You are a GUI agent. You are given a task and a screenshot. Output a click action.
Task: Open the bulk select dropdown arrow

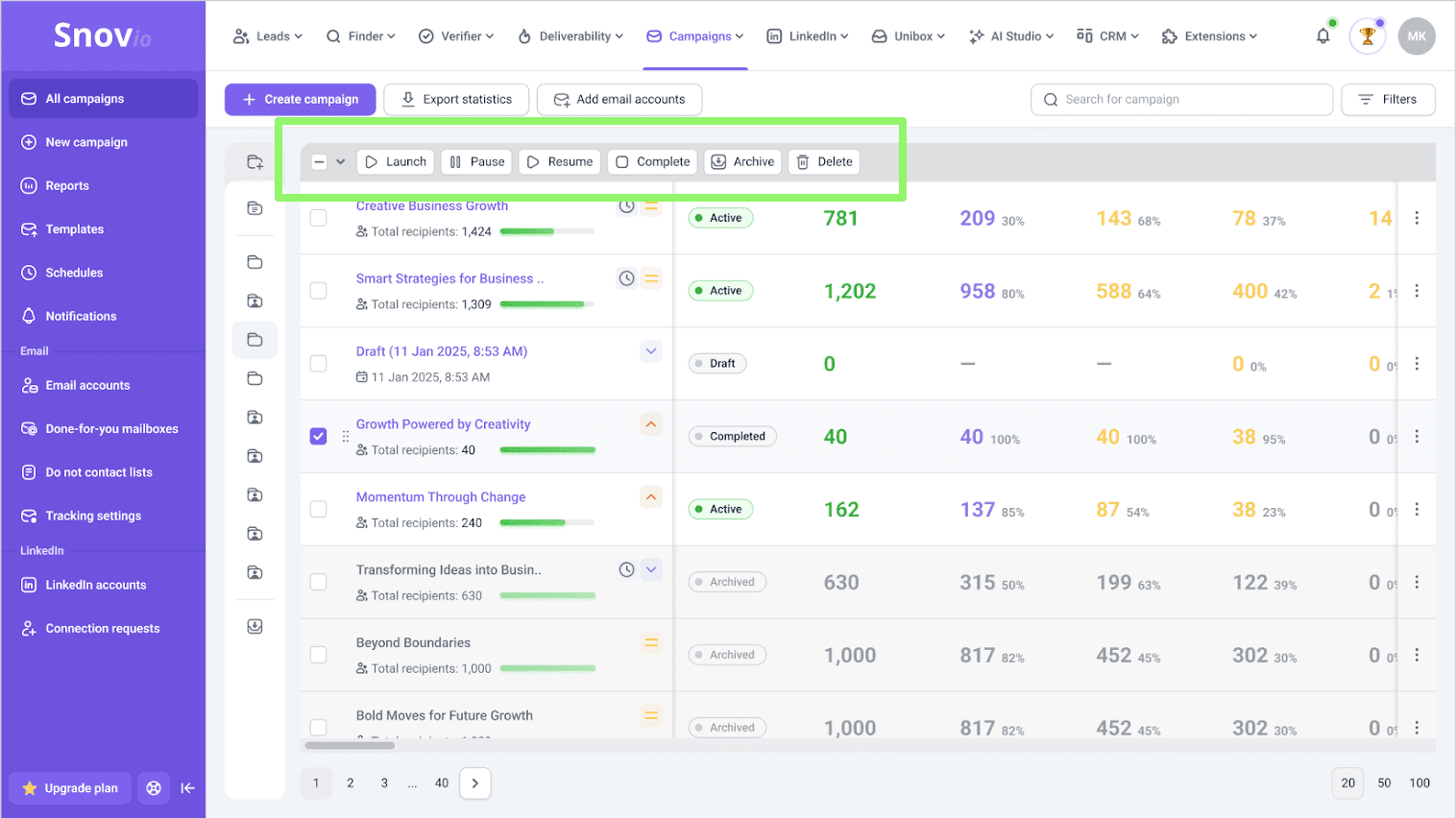click(x=340, y=162)
